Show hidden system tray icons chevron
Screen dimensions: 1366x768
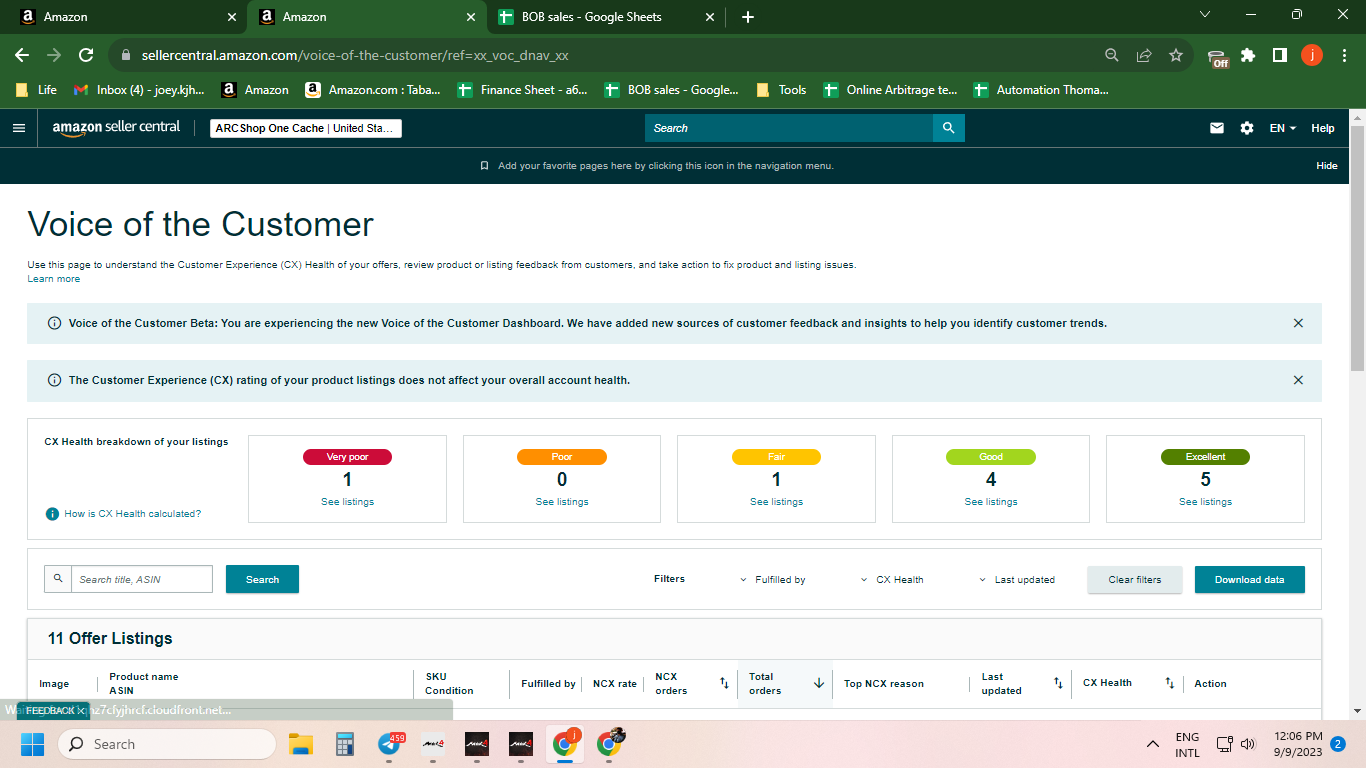tap(1153, 744)
